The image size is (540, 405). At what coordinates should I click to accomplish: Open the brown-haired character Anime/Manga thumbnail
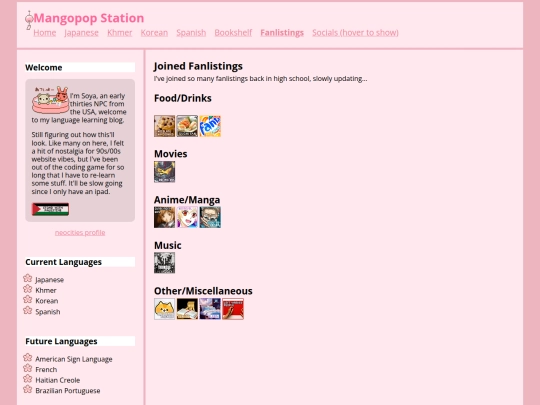click(165, 217)
